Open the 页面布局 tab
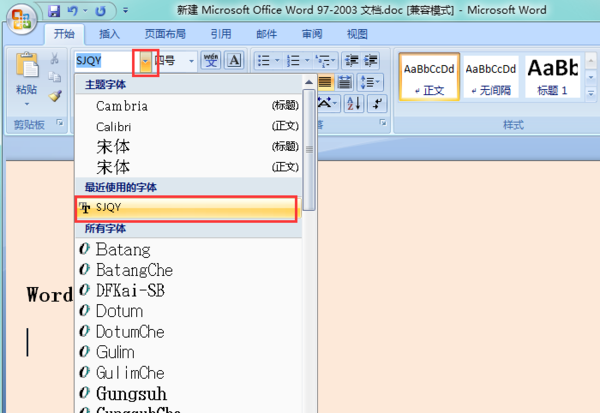Viewport: 600px width, 413px height. (x=165, y=34)
